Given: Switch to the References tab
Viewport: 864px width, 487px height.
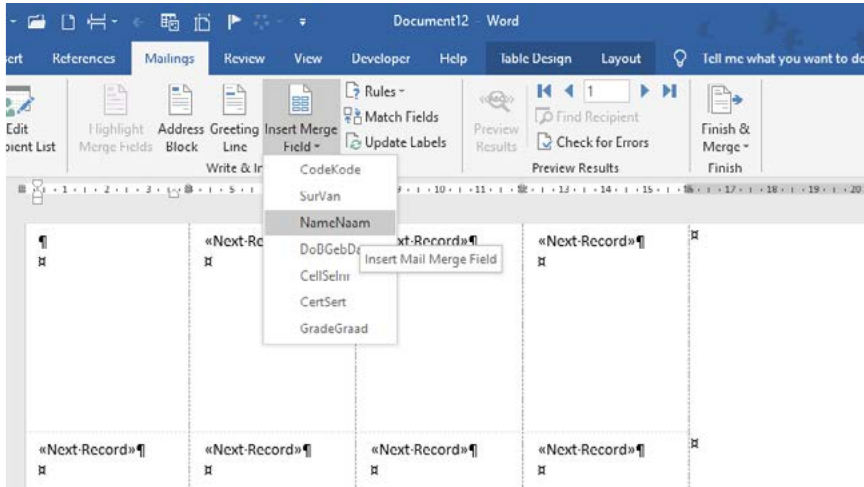Looking at the screenshot, I should tap(84, 58).
